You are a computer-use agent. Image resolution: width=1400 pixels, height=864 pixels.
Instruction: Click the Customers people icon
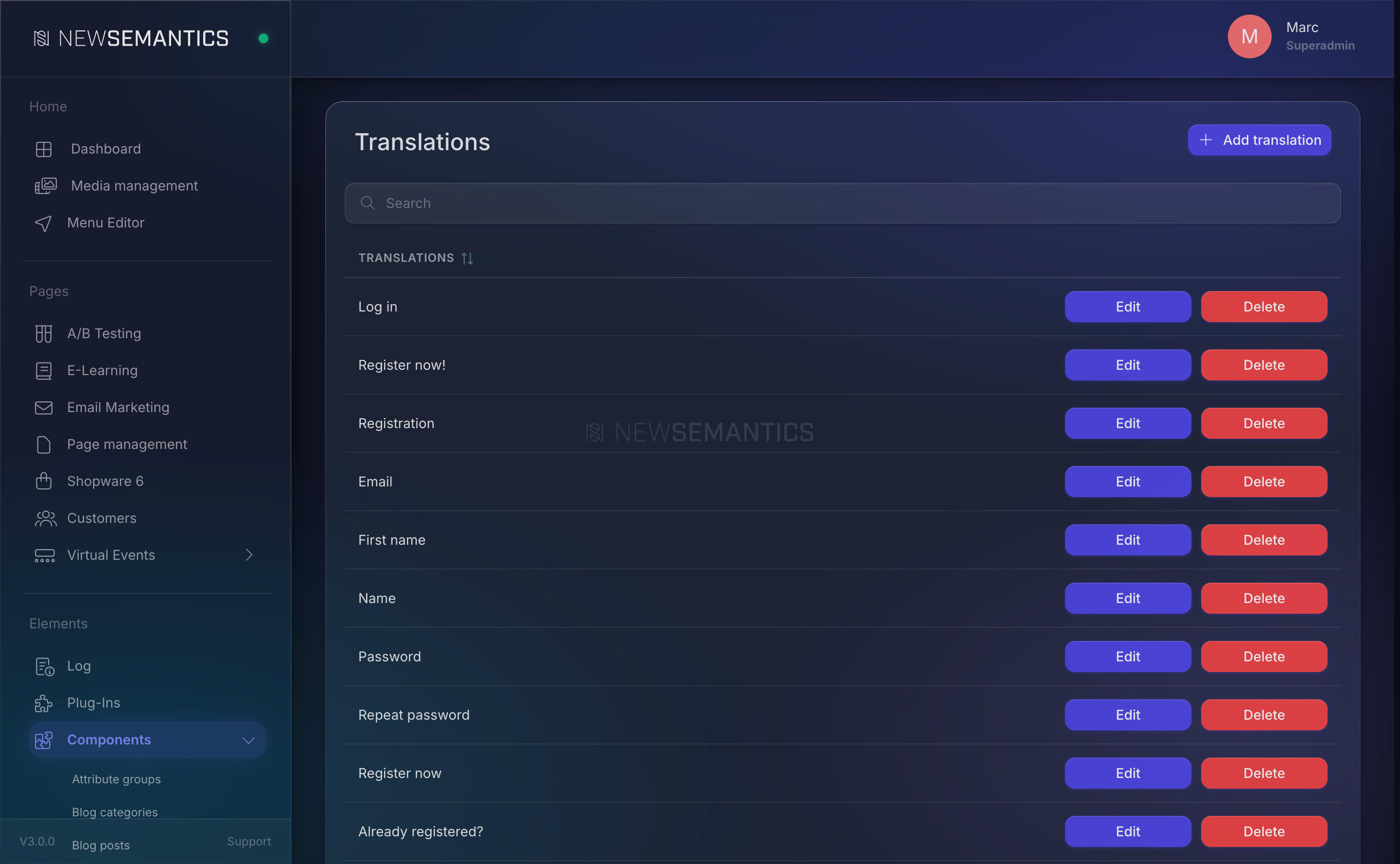tap(46, 518)
